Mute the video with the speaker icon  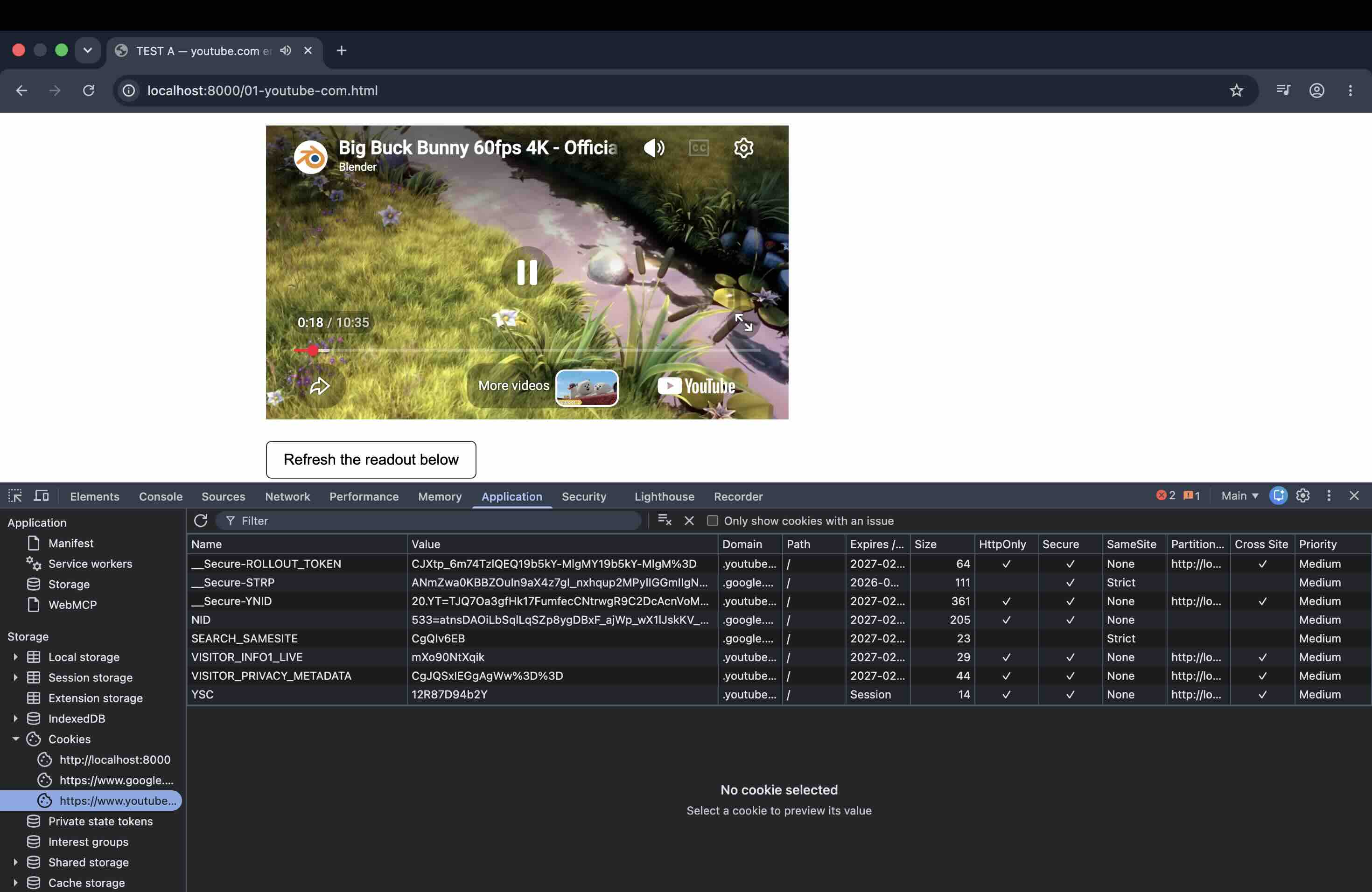click(654, 148)
